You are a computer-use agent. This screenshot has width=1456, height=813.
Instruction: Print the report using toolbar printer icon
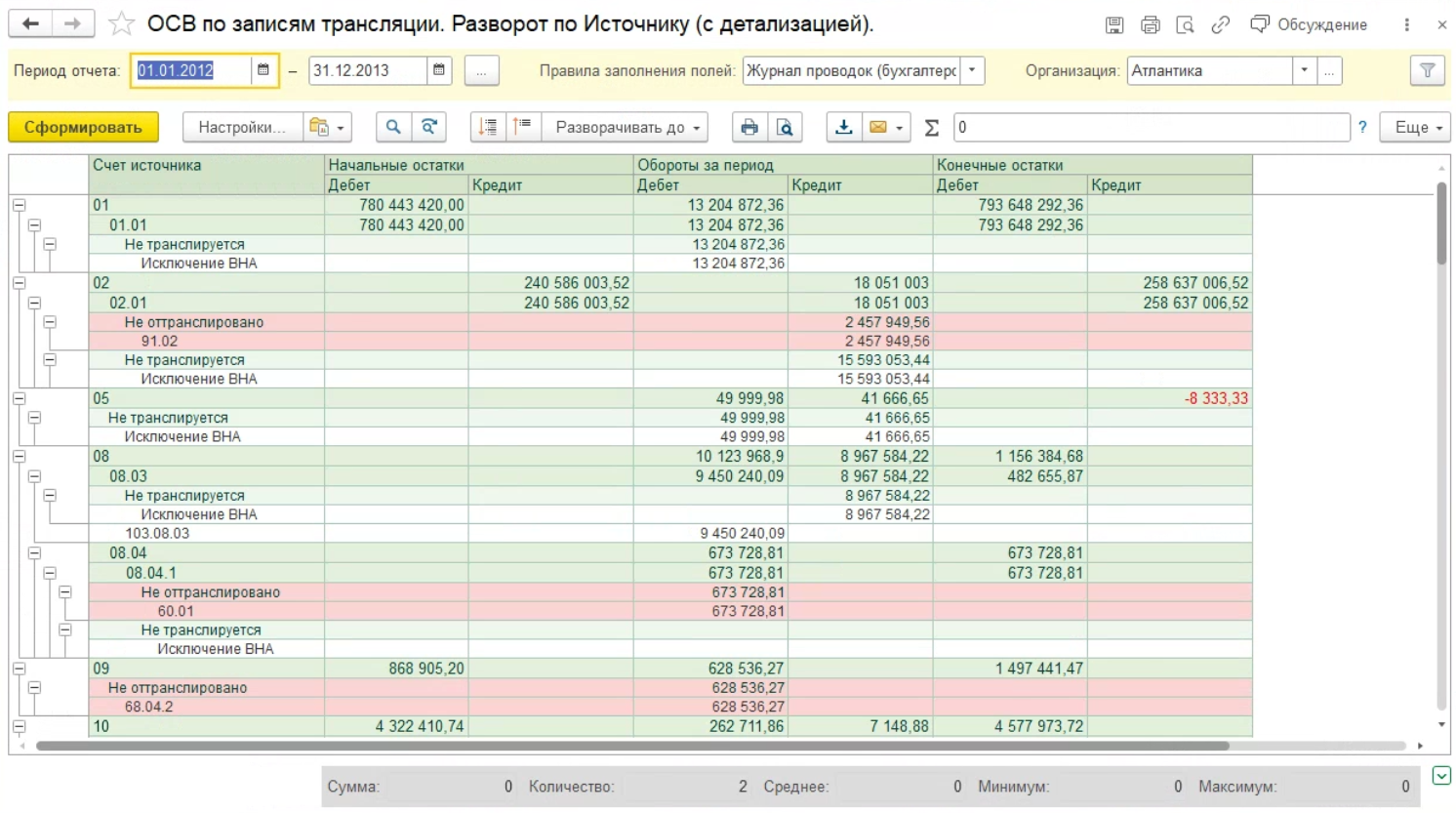[x=748, y=127]
